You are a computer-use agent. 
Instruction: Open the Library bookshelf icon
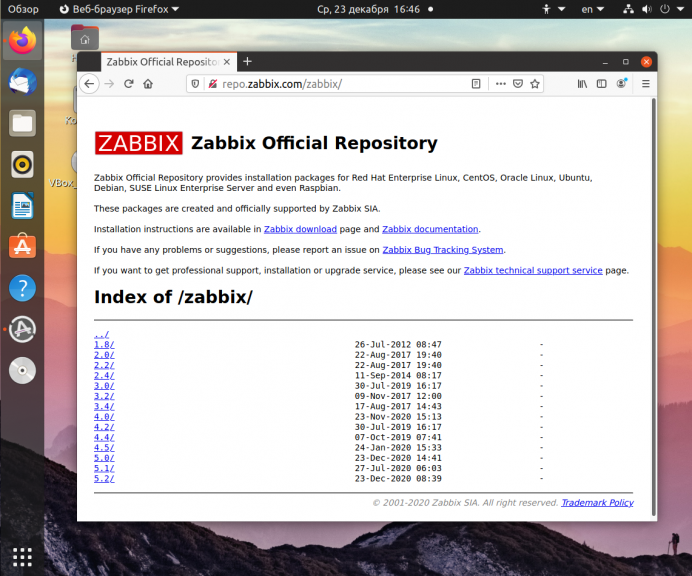[582, 84]
